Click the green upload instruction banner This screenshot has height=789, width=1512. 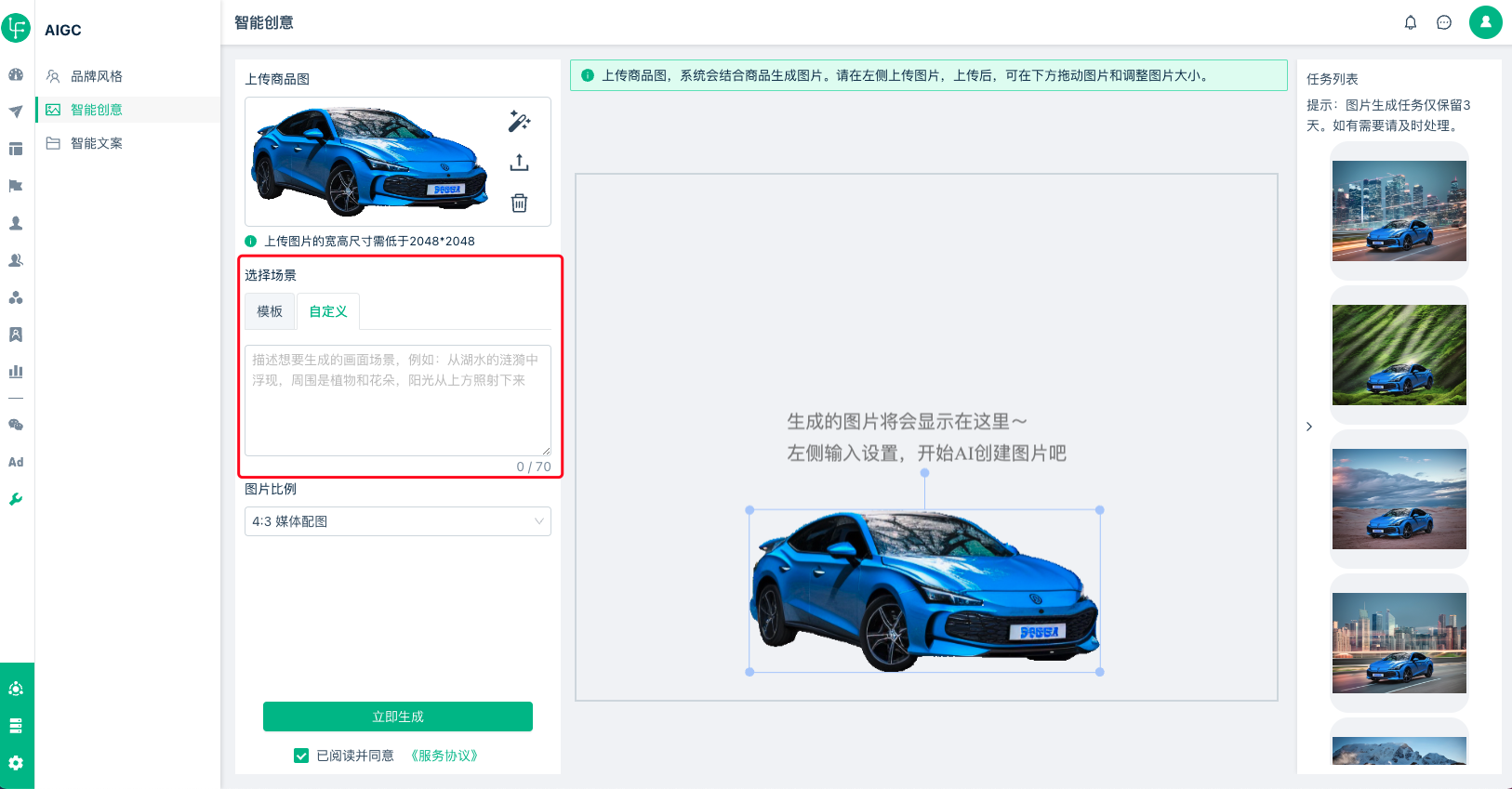(x=928, y=75)
